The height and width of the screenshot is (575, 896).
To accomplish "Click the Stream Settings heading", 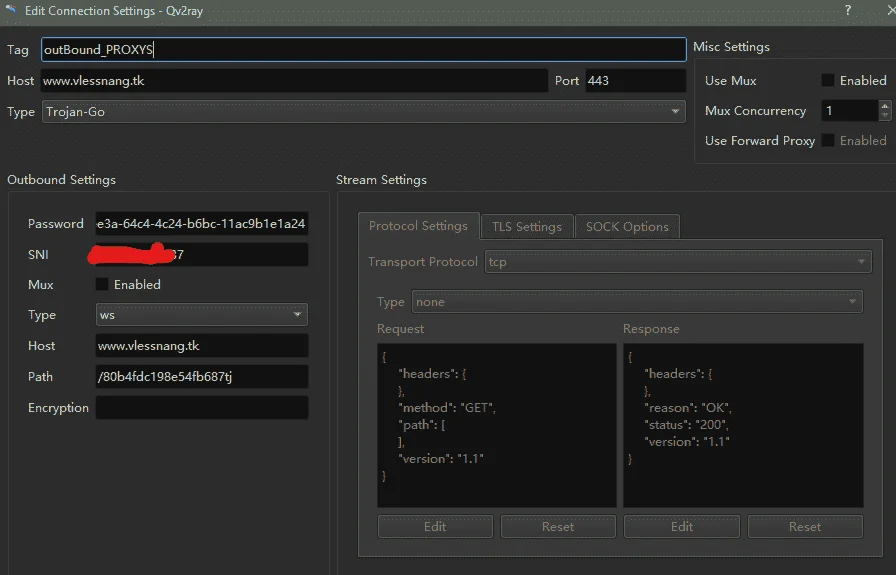I will coord(381,179).
